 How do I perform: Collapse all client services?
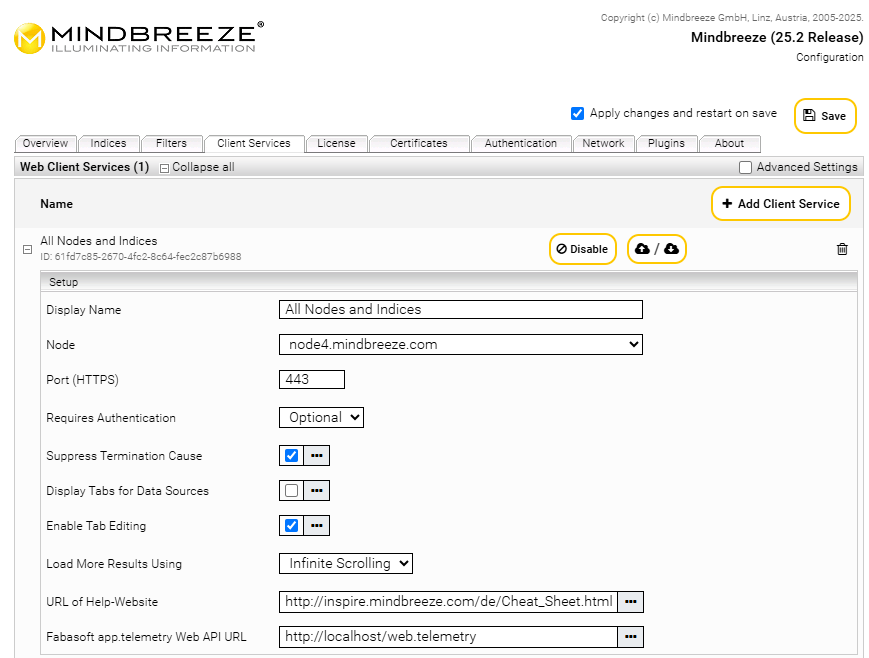coord(197,167)
